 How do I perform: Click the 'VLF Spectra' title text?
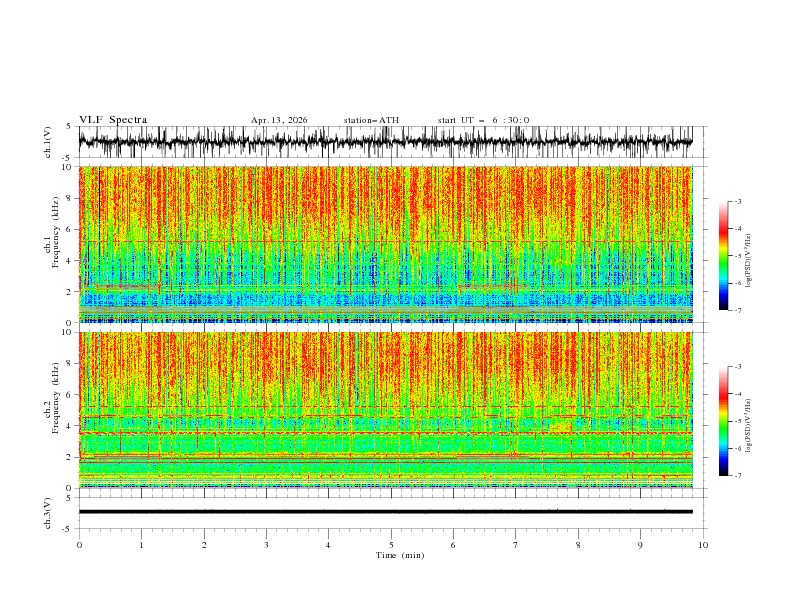click(x=113, y=120)
